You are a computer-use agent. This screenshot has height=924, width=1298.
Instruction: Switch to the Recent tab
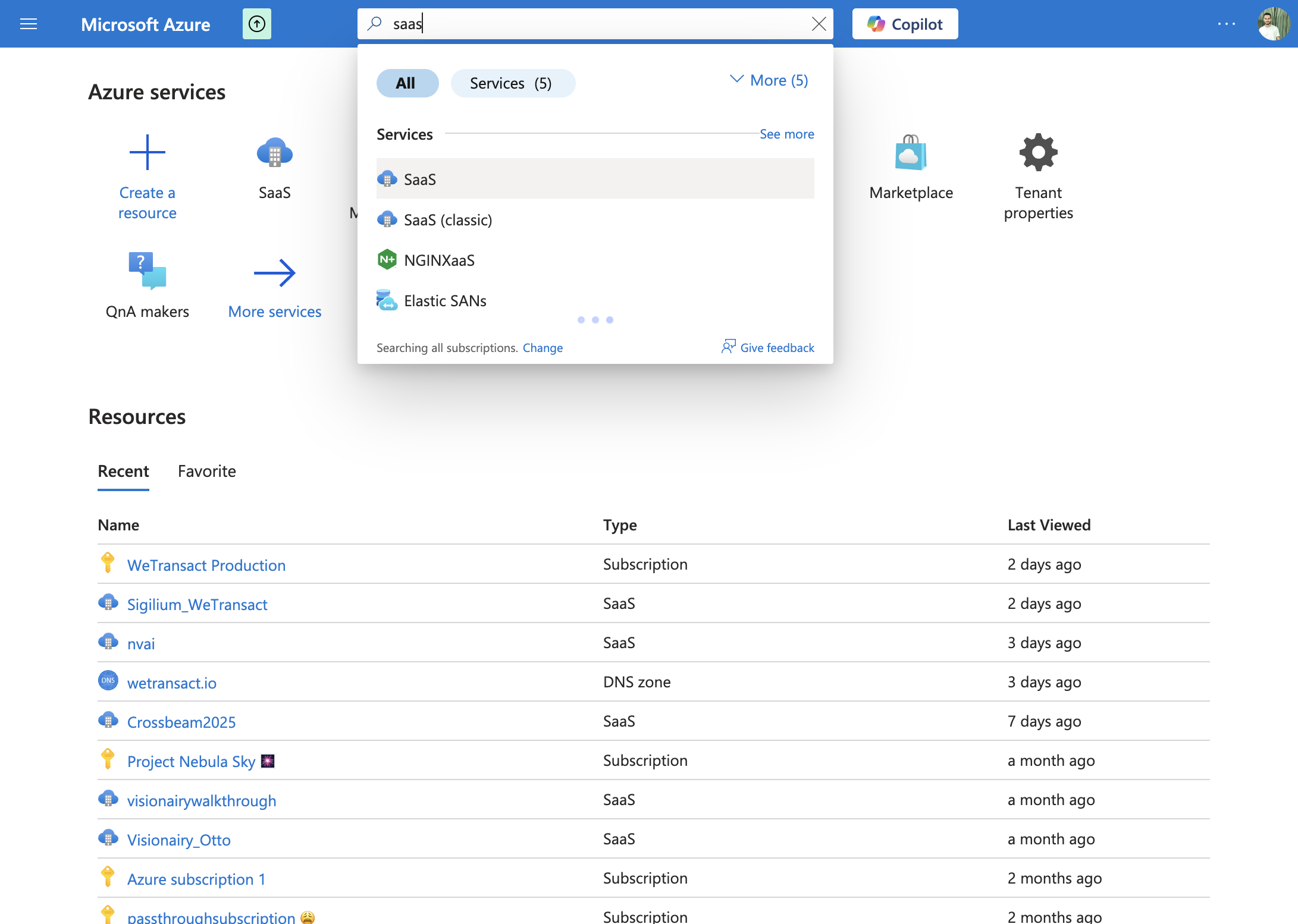point(123,472)
